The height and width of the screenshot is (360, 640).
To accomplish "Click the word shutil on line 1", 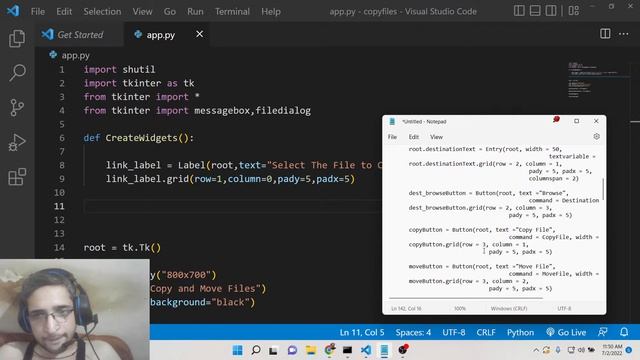I will (139, 69).
